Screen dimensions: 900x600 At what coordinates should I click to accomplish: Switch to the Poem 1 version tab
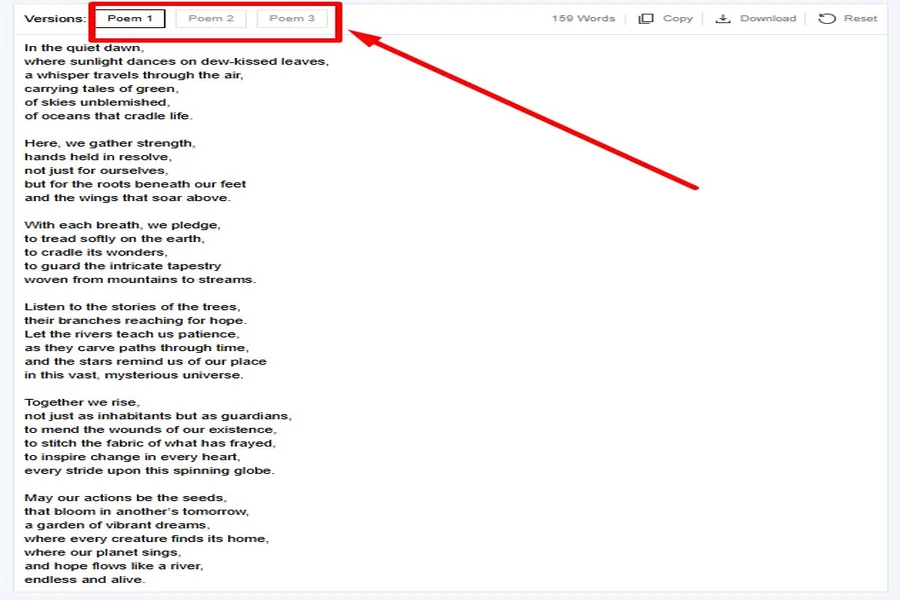tap(130, 19)
